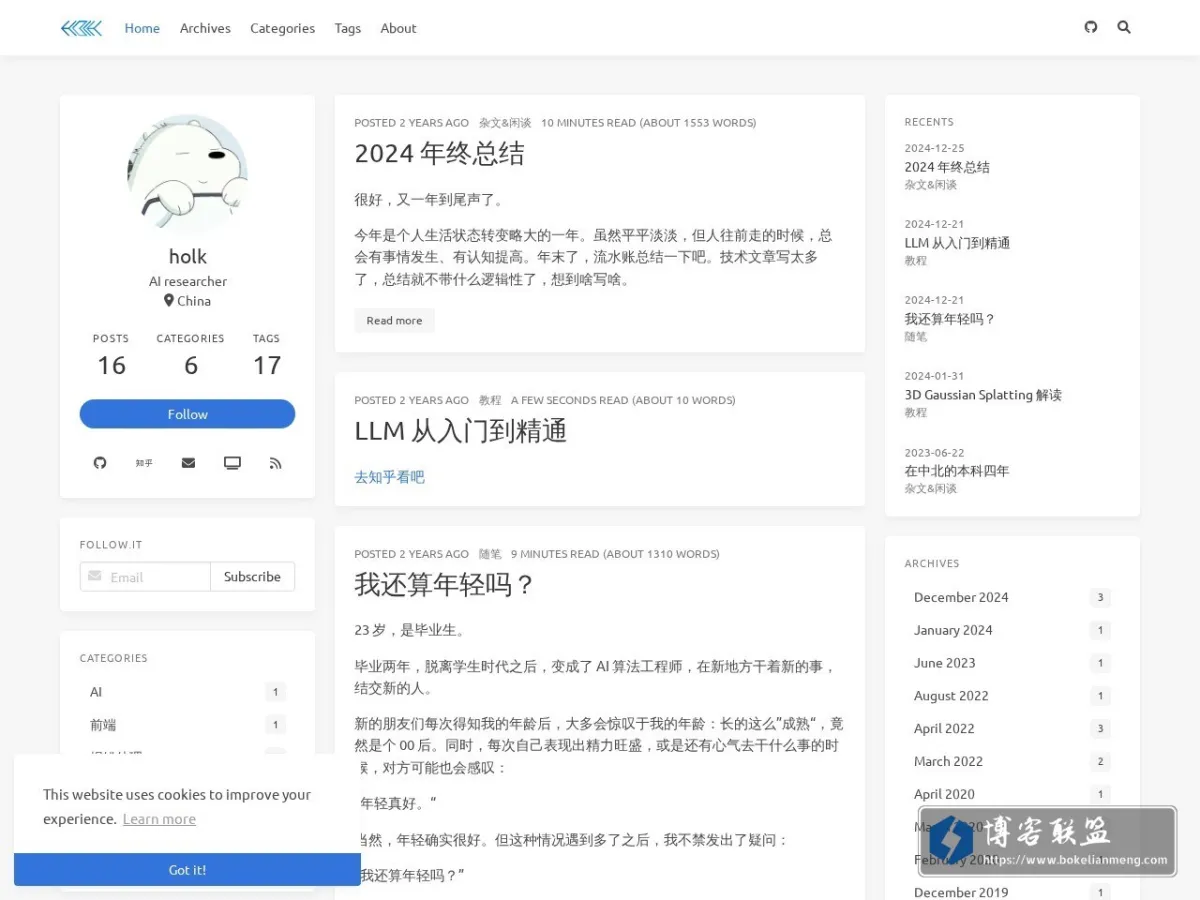
Task: Click 随笔 under recent 我还算年轻吗？
Action: click(916, 337)
